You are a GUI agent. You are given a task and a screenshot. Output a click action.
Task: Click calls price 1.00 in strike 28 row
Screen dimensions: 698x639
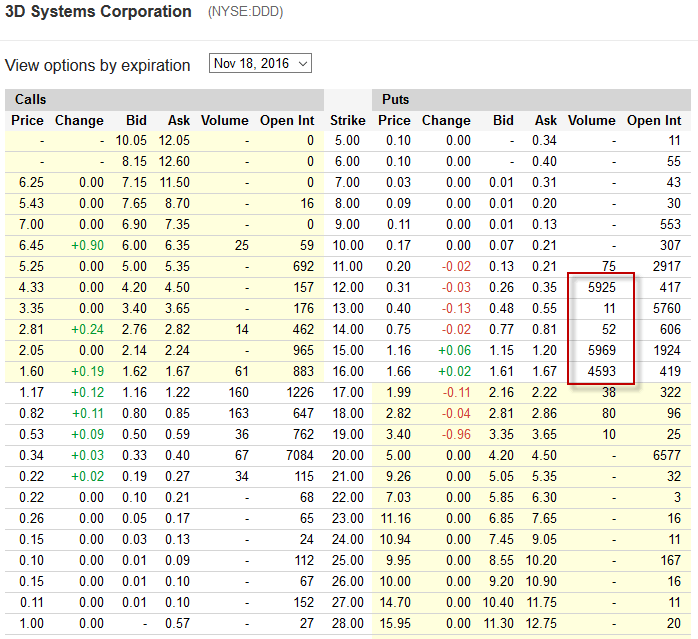(x=31, y=623)
